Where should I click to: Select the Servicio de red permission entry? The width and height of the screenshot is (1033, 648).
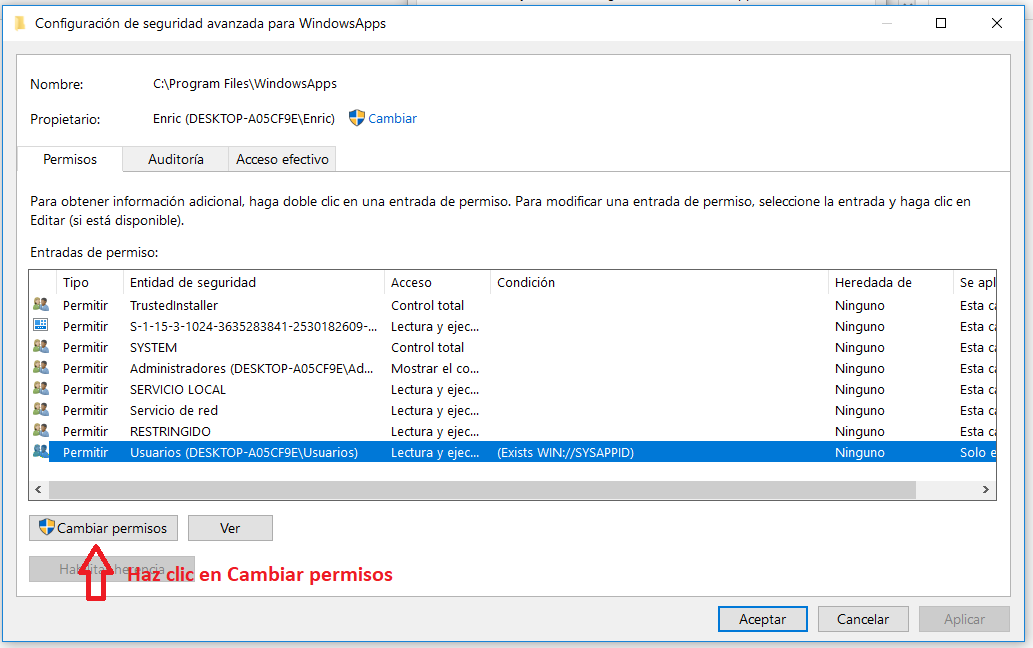point(513,411)
